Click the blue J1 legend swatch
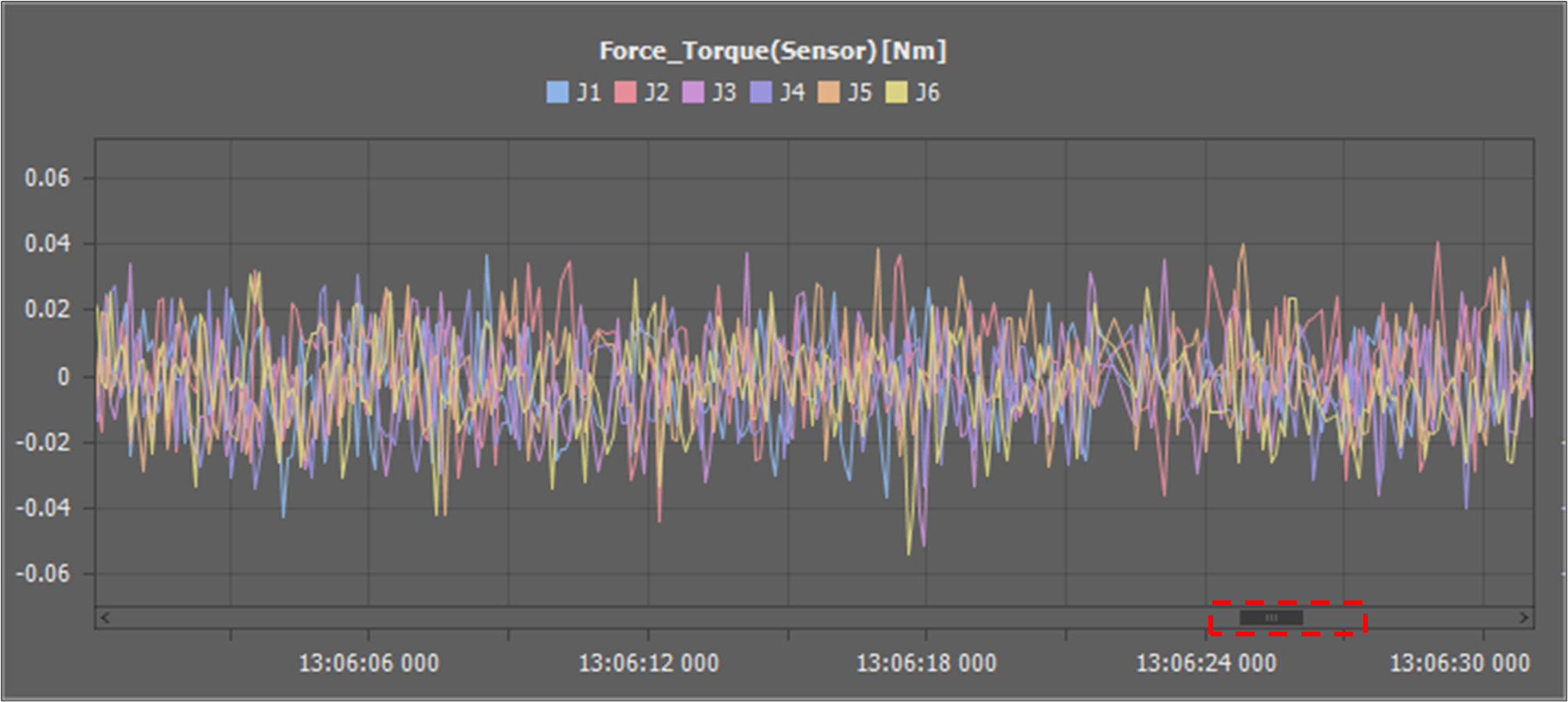Image resolution: width=1568 pixels, height=702 pixels. point(557,93)
